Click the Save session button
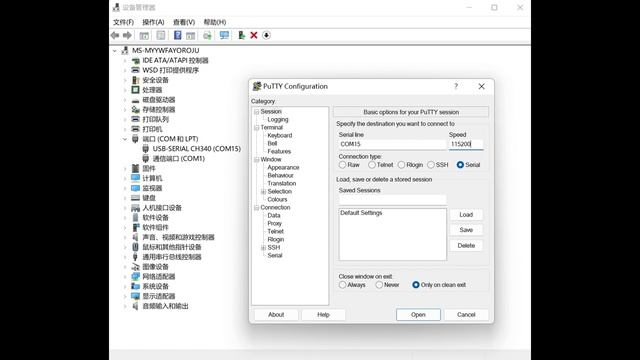Viewport: 640px width, 360px height. click(x=466, y=230)
